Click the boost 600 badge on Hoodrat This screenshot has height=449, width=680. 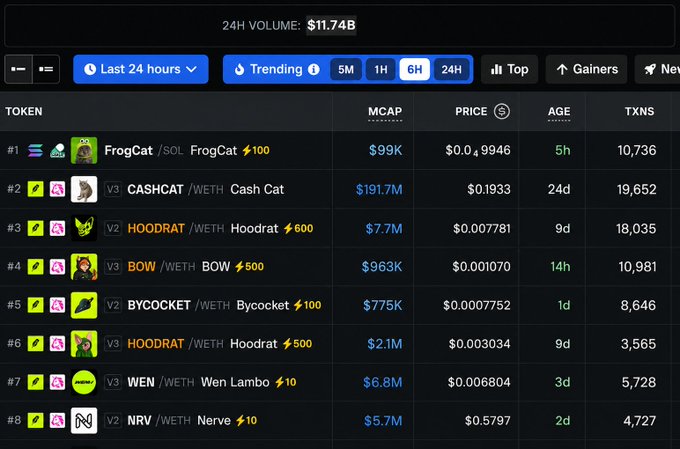pyautogui.click(x=298, y=228)
